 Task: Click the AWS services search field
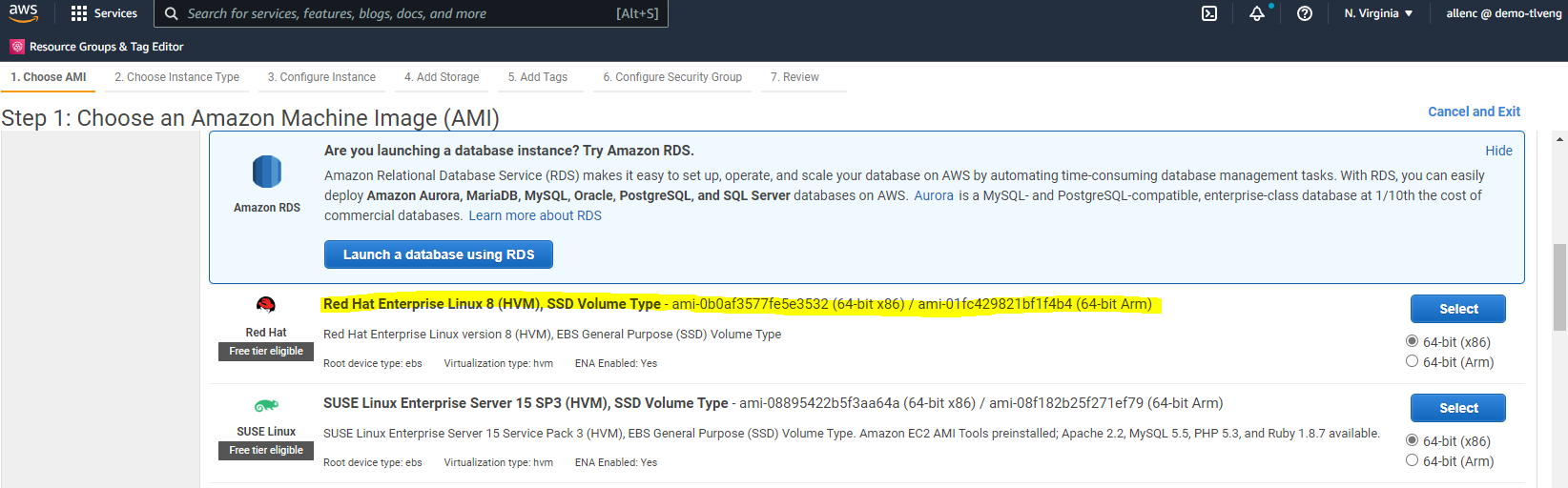pos(401,13)
